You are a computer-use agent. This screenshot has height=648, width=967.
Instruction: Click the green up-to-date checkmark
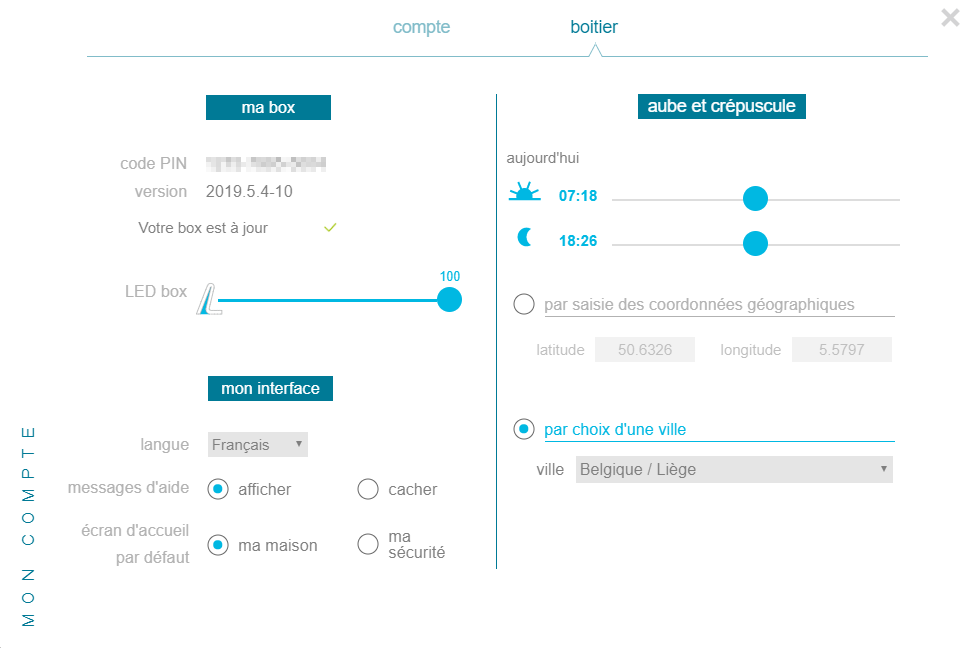[x=330, y=228]
